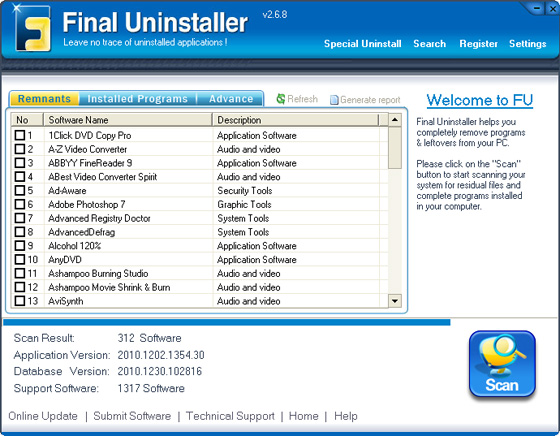The image size is (560, 436).
Task: Open the Welcome to FU link
Action: (480, 100)
